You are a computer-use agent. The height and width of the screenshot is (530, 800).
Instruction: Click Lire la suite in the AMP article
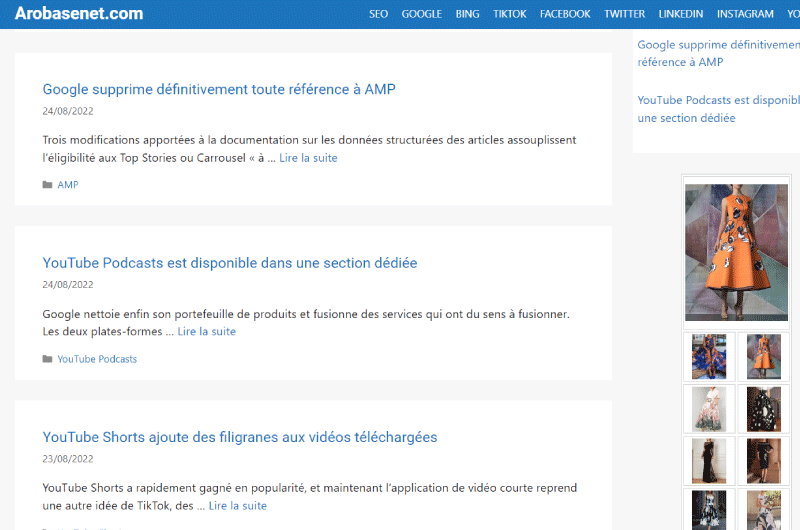(308, 158)
